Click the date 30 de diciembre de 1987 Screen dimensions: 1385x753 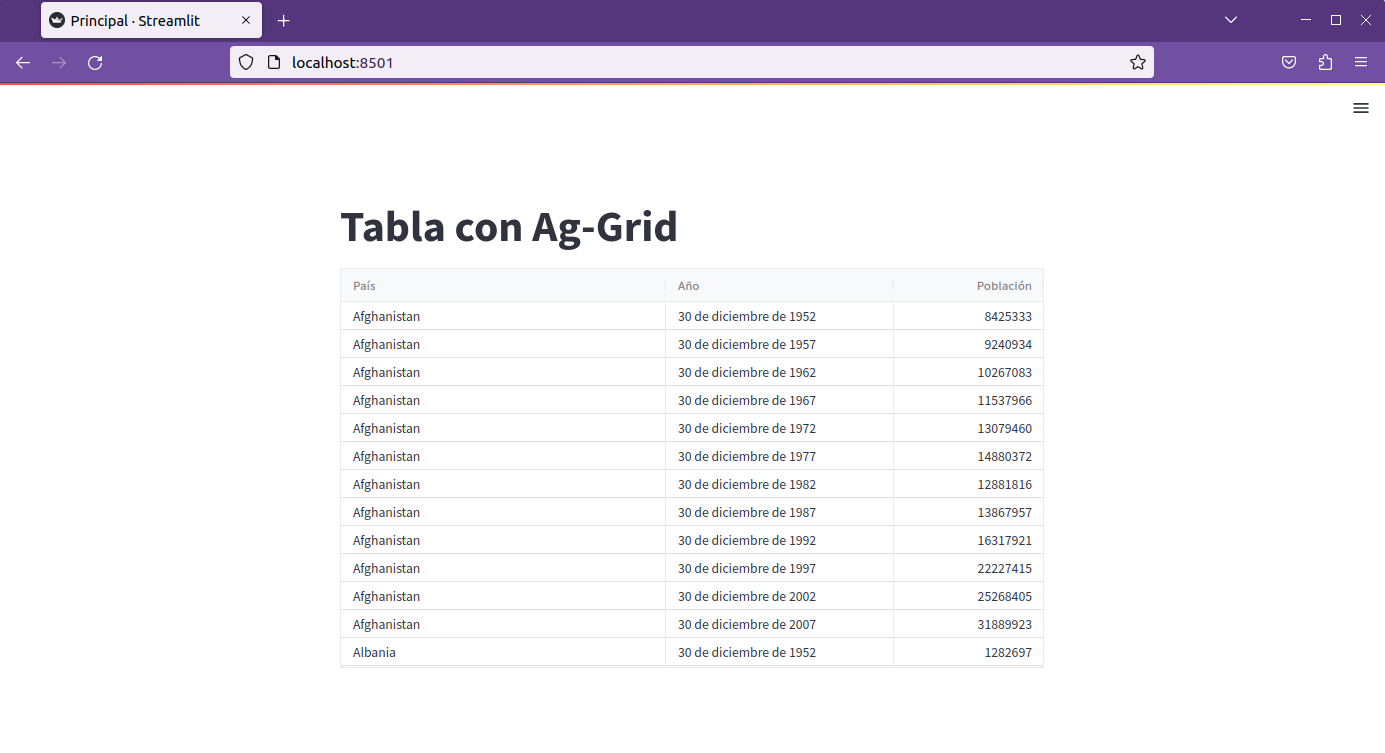[747, 512]
